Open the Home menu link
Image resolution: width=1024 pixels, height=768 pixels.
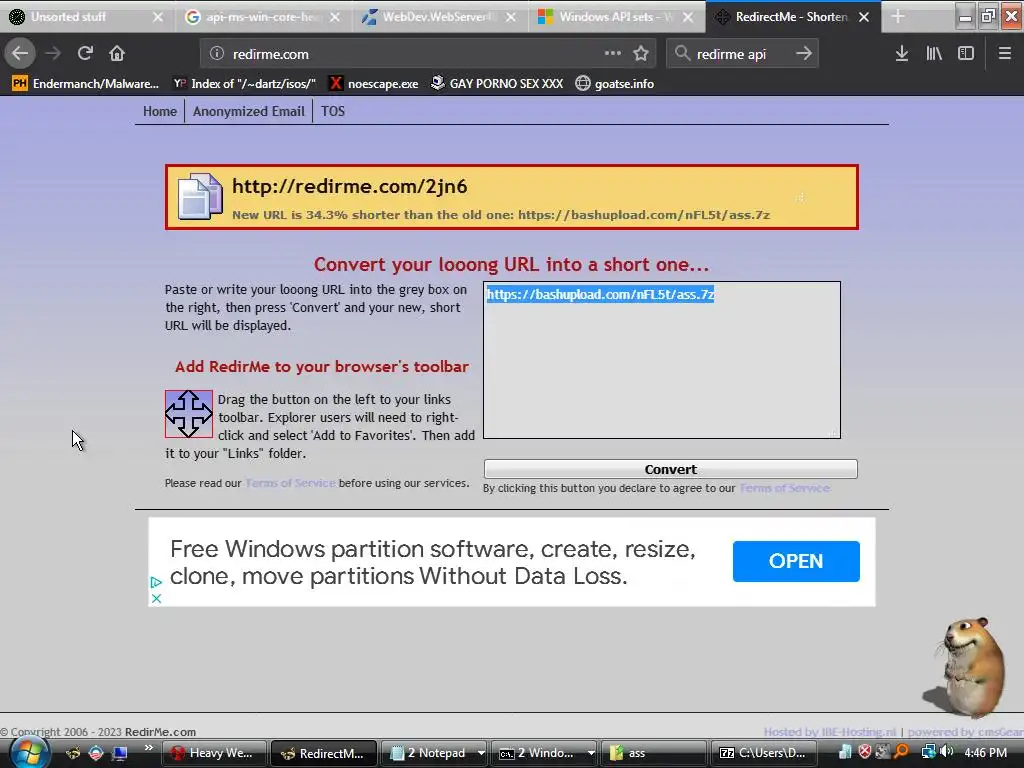pos(160,111)
